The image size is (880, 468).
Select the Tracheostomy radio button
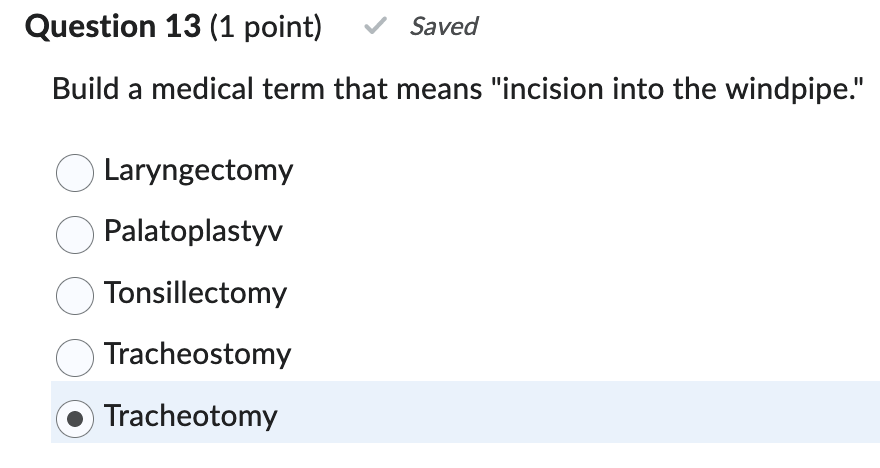tap(75, 356)
